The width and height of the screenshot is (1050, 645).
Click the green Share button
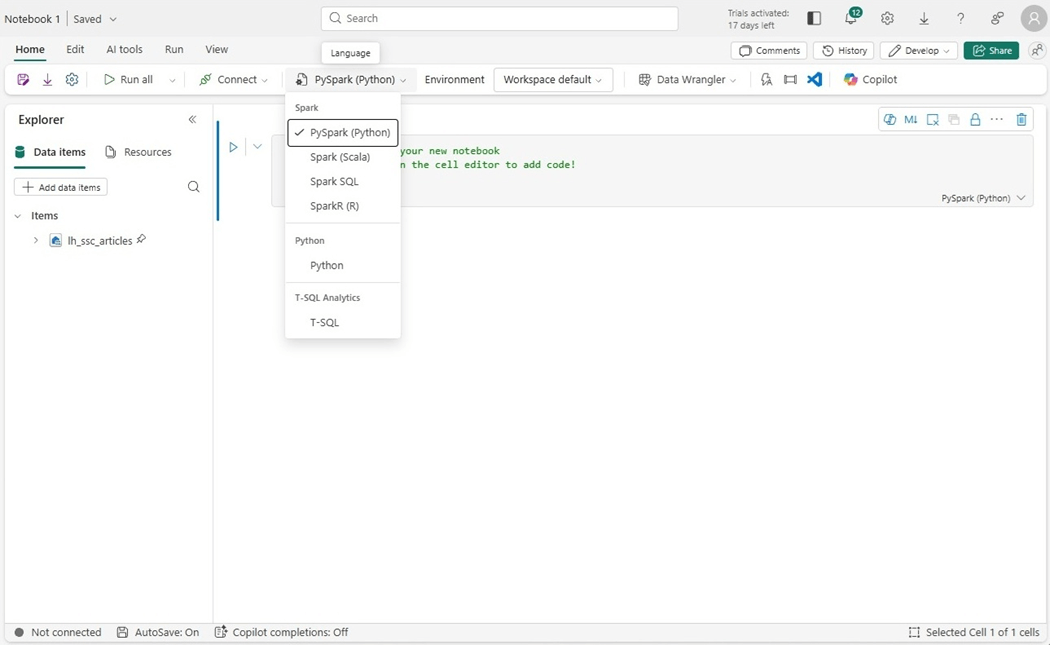pyautogui.click(x=991, y=51)
